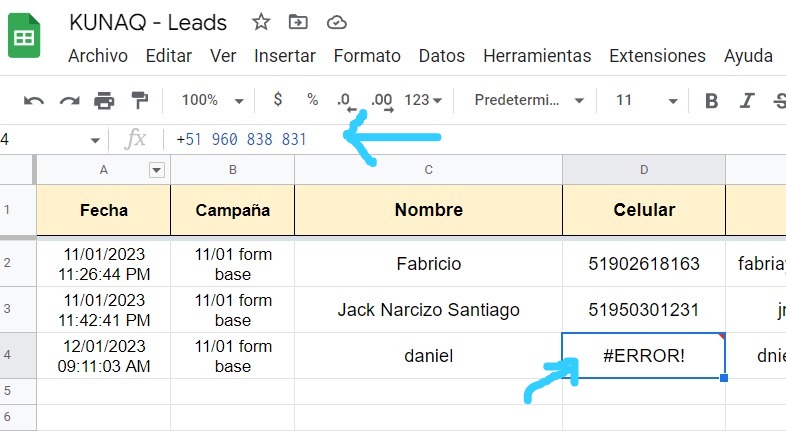Toggle italic formatting
The image size is (786, 431).
pyautogui.click(x=747, y=101)
